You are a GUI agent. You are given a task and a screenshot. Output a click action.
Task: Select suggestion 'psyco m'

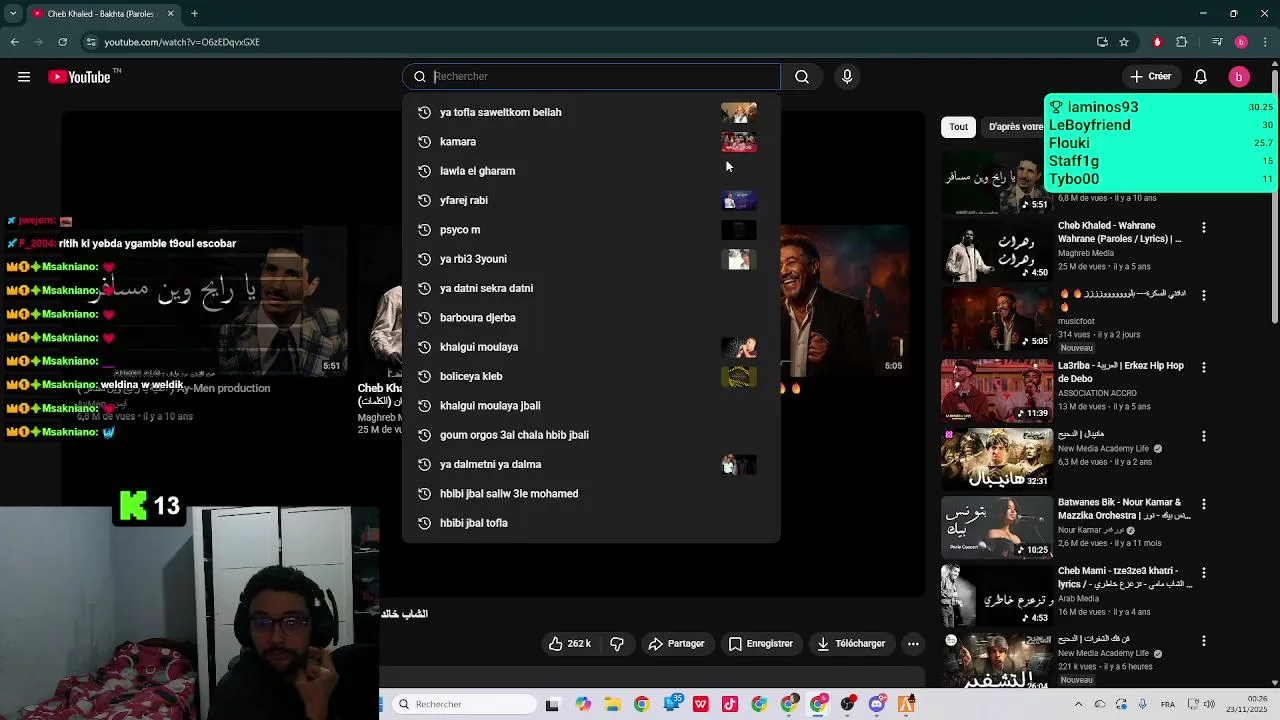coord(591,230)
